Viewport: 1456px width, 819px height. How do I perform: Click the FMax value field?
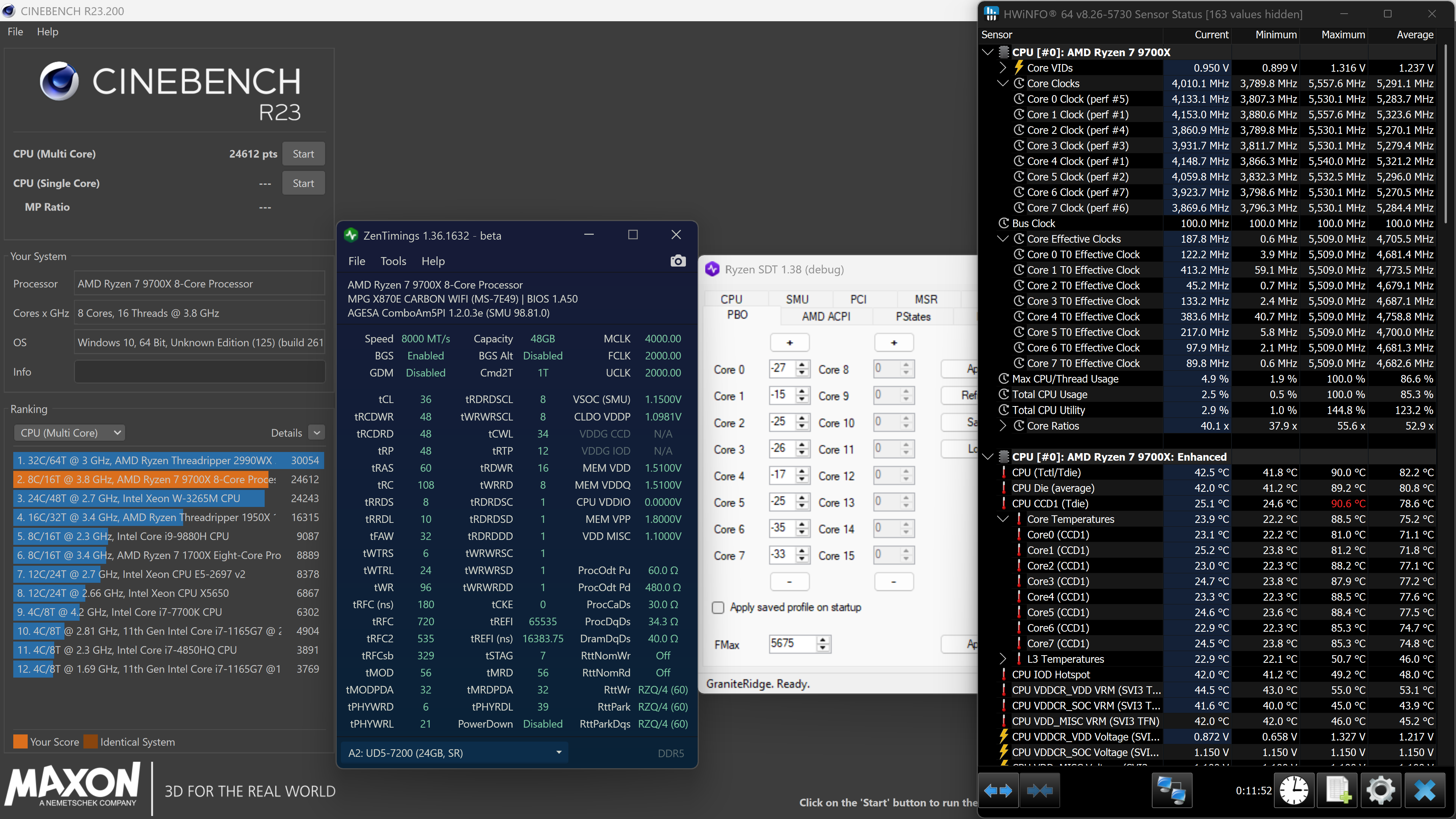coord(791,644)
